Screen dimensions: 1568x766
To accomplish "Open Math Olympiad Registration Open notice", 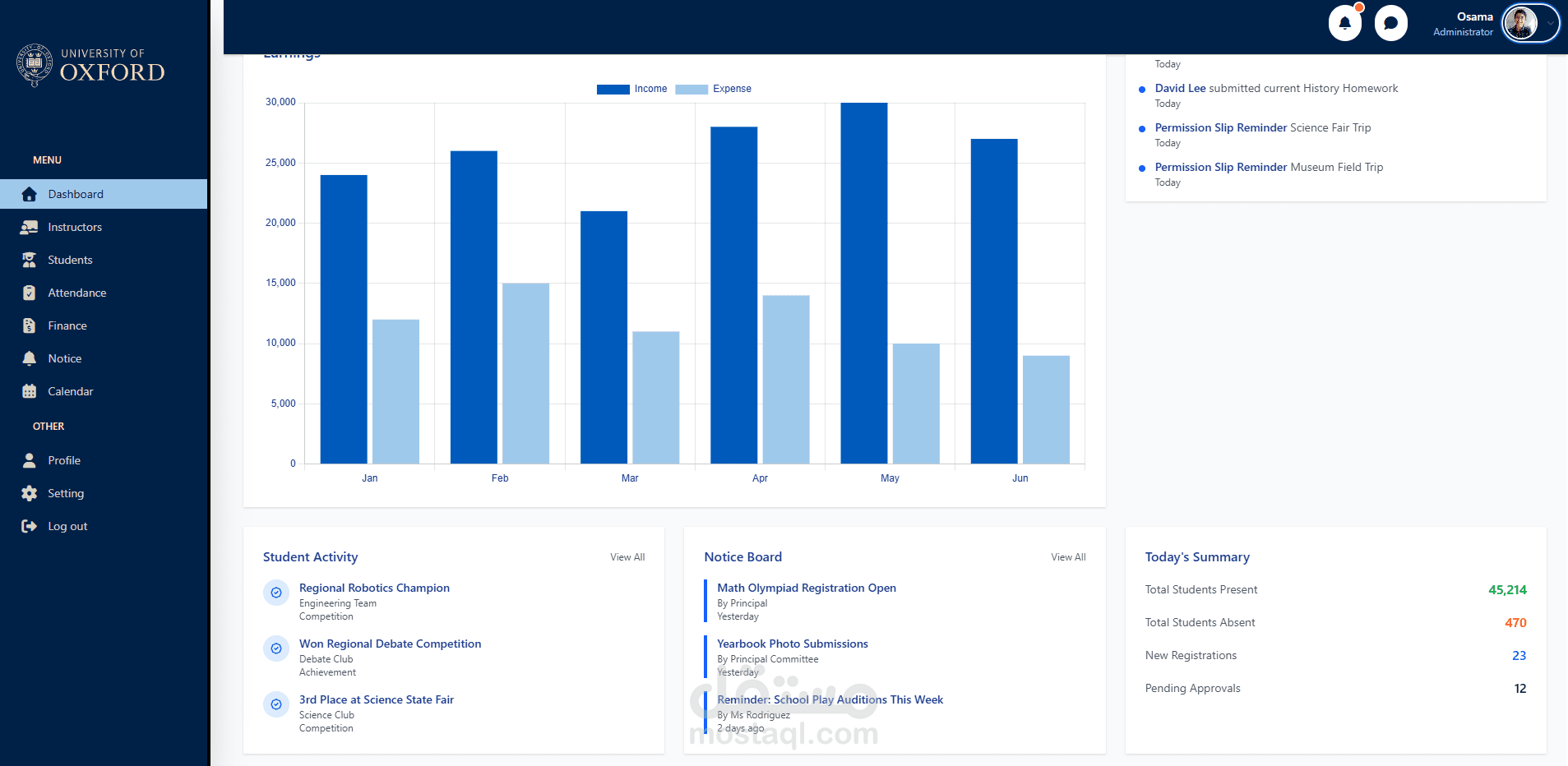I will (807, 588).
